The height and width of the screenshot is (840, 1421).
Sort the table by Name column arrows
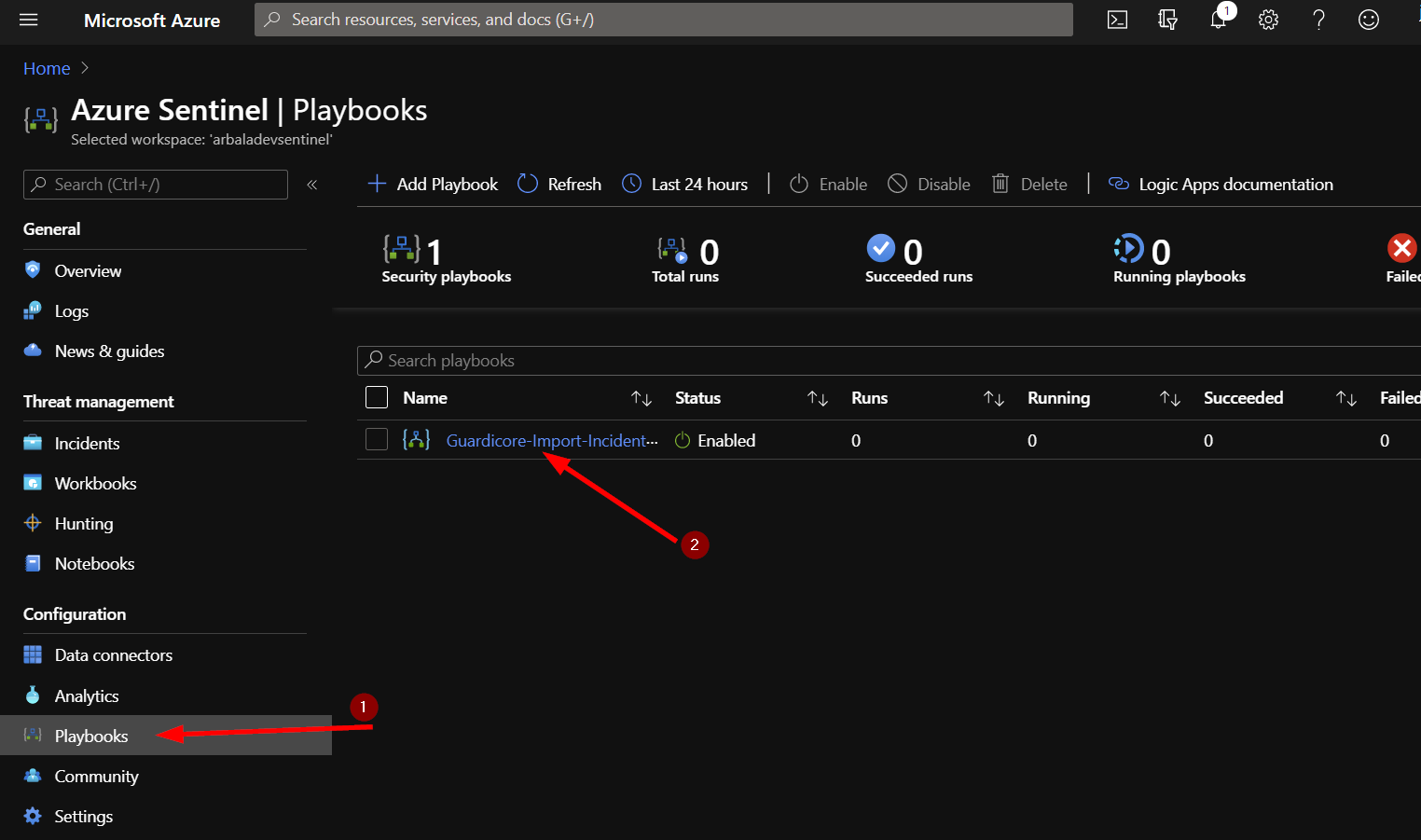(x=642, y=398)
